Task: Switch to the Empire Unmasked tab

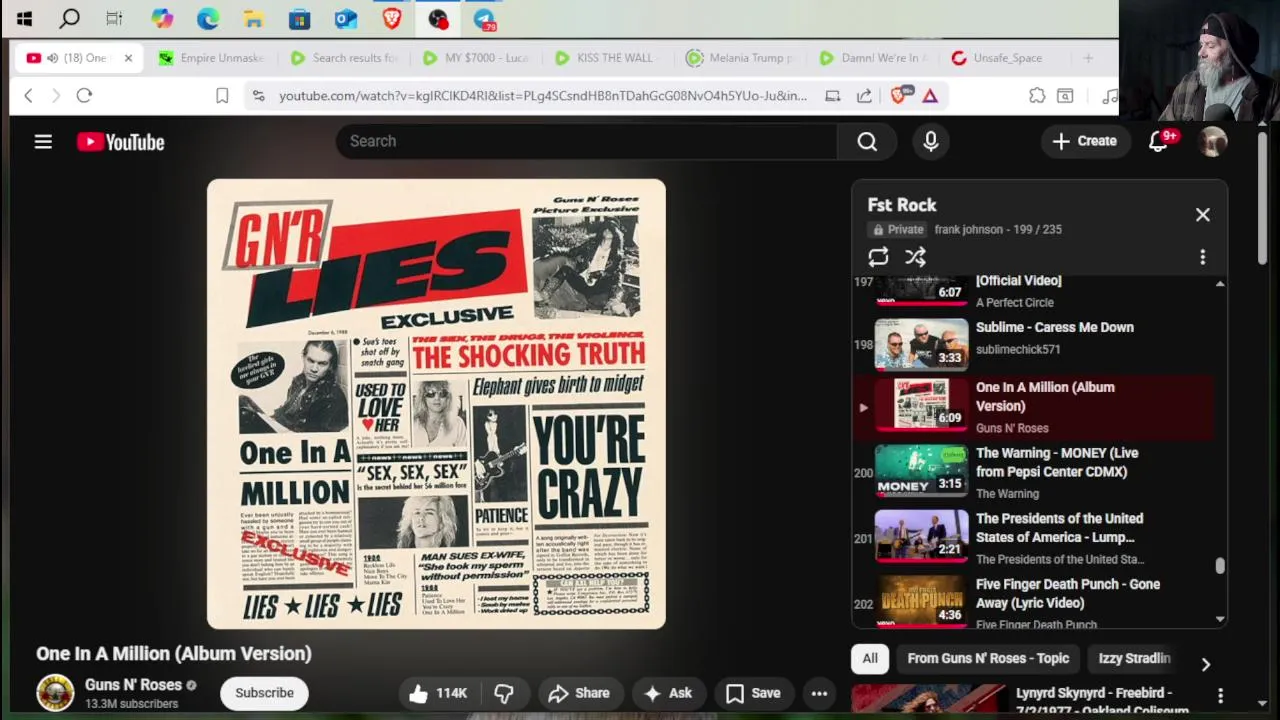Action: click(211, 58)
